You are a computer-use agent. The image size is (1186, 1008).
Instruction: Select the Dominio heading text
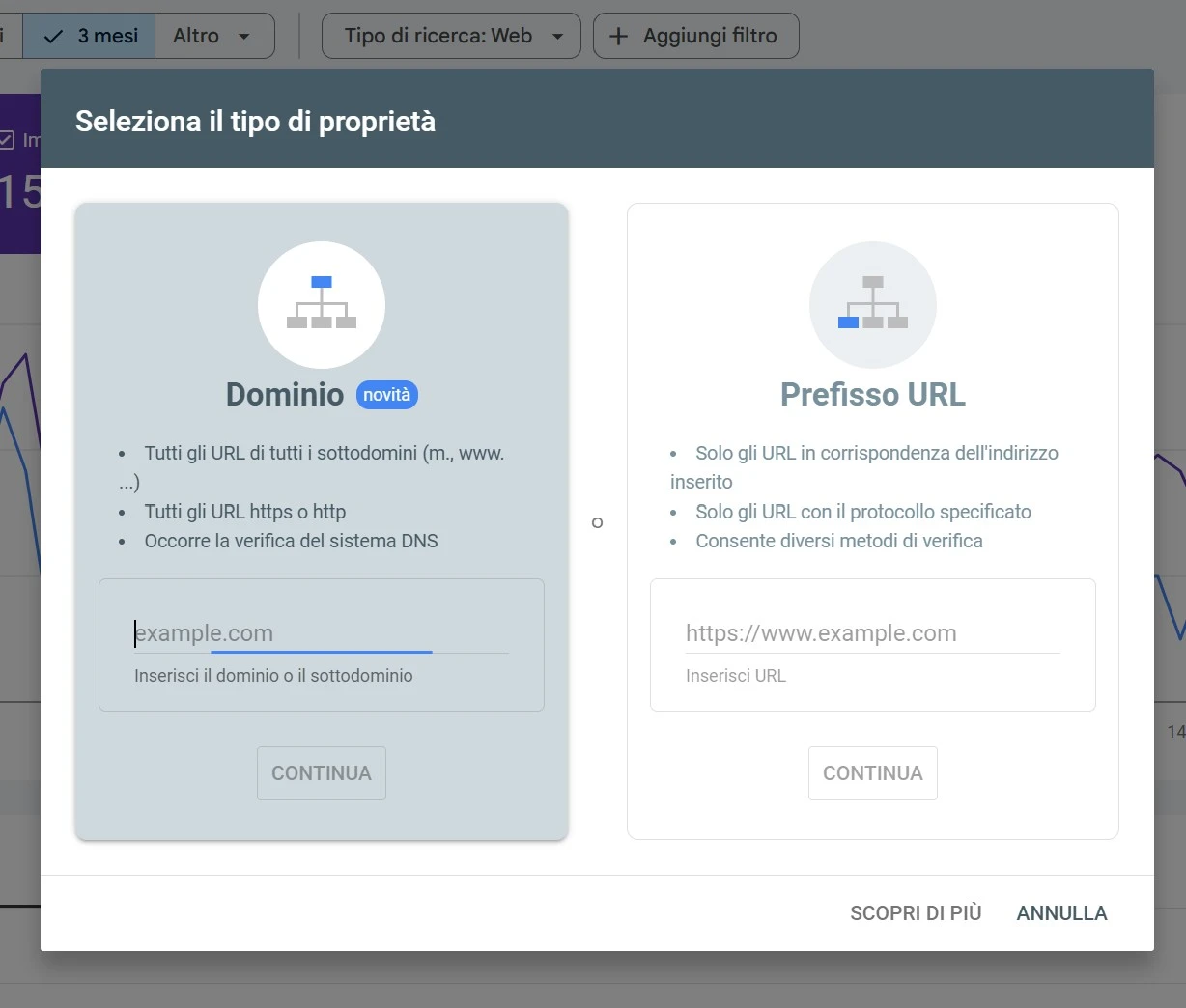point(285,395)
